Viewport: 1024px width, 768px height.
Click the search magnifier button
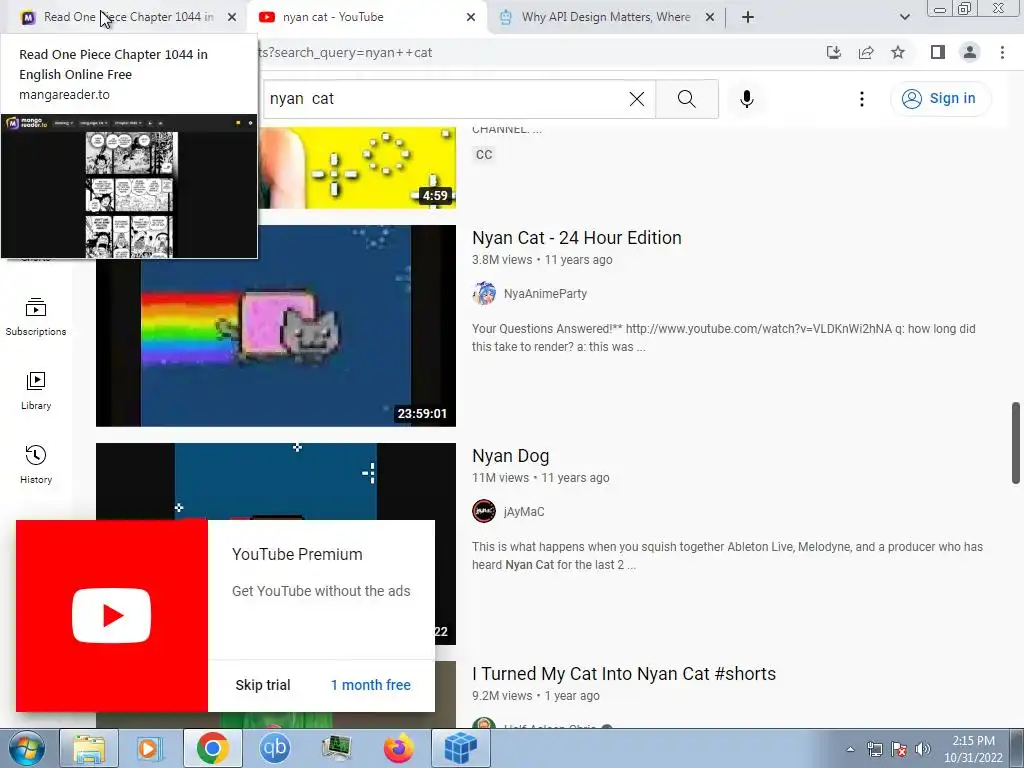coord(686,99)
